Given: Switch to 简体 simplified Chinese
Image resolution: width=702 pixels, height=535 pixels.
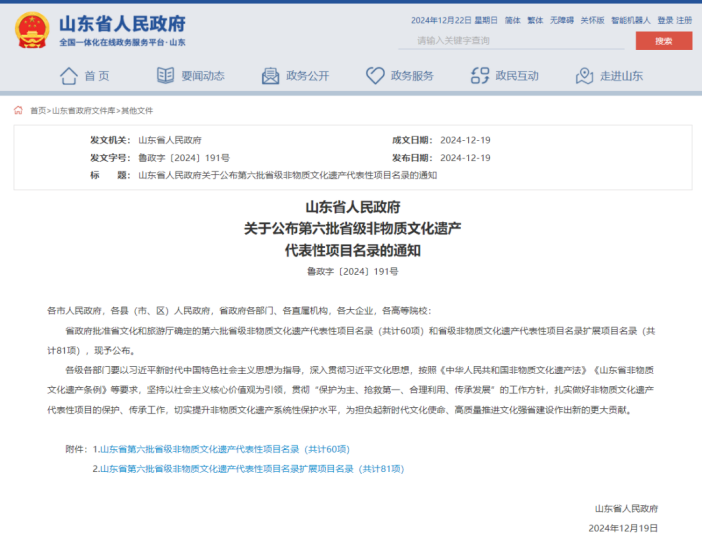Looking at the screenshot, I should click(x=512, y=20).
